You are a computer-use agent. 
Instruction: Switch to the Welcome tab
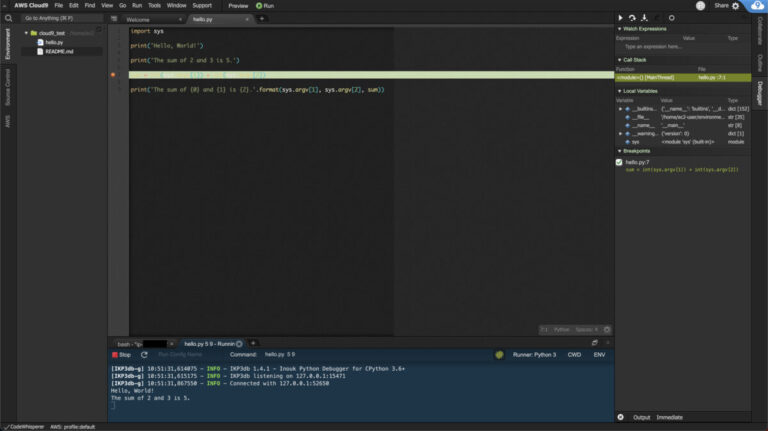click(138, 19)
